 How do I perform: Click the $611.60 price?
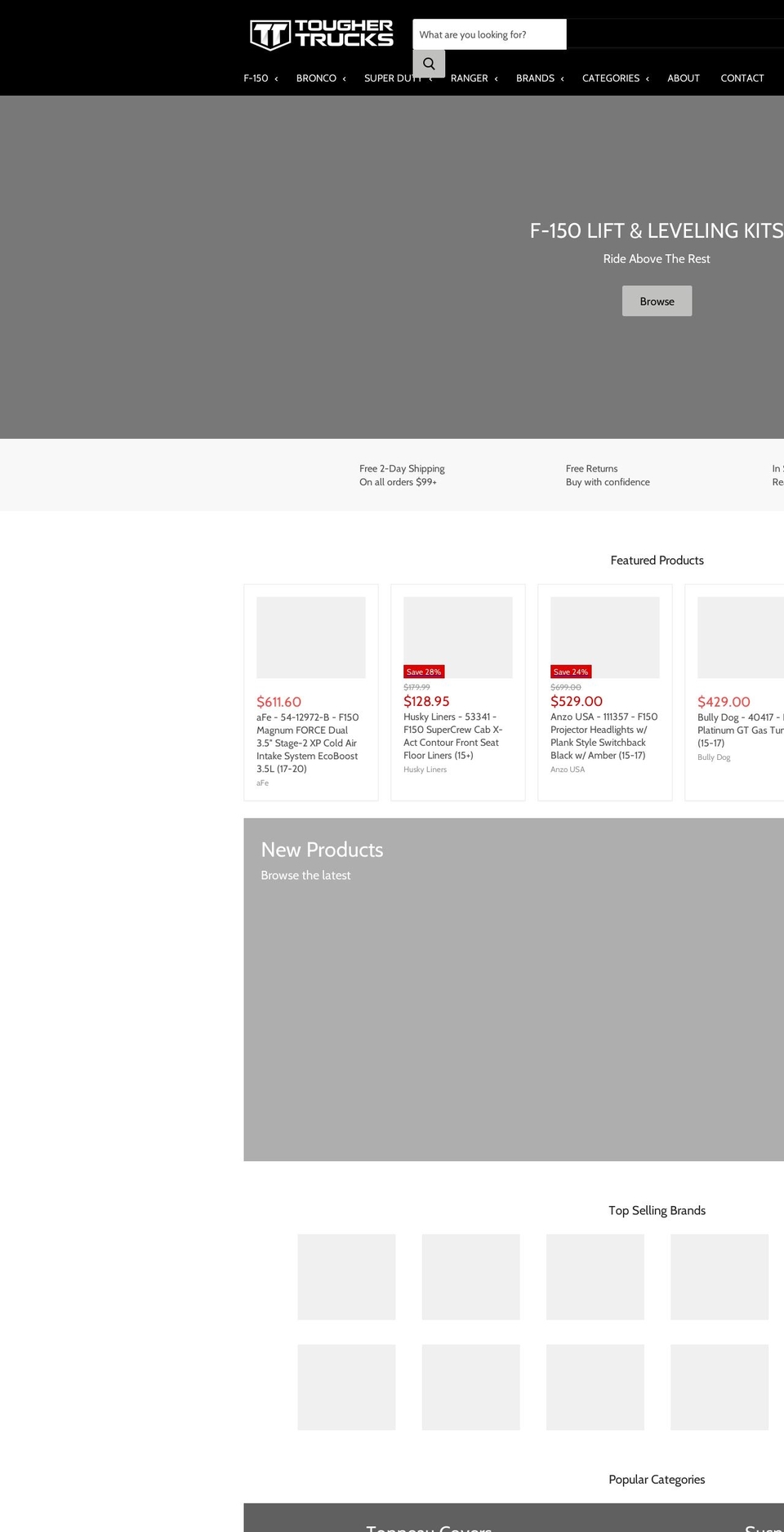pos(278,702)
